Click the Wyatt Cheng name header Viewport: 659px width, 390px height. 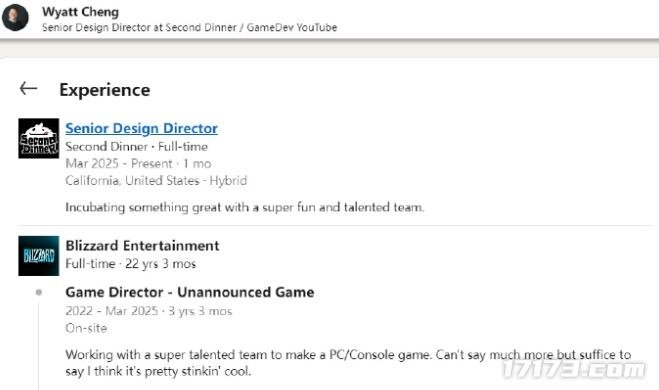point(80,12)
